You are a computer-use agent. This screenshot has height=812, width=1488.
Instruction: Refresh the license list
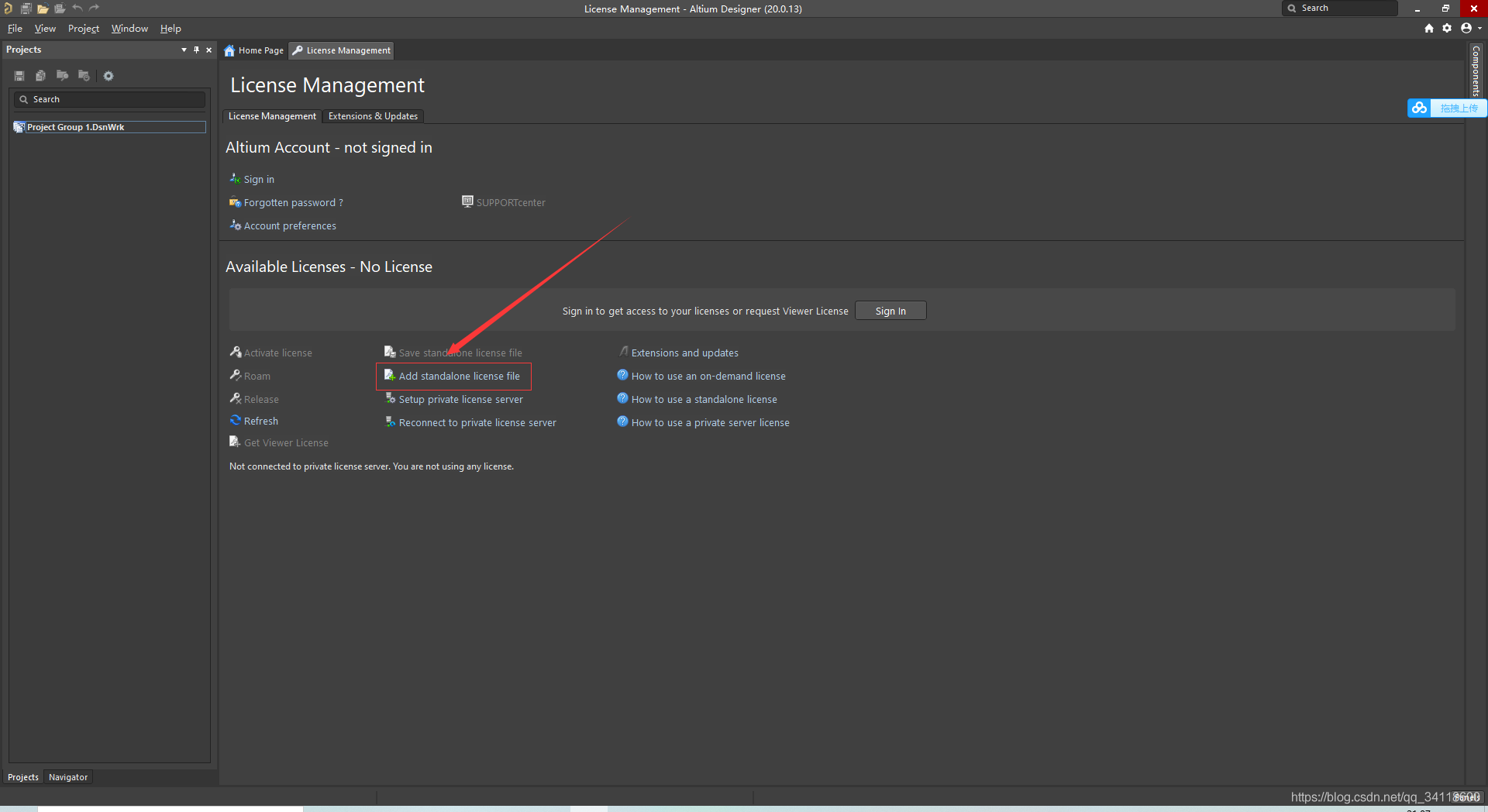tap(260, 421)
